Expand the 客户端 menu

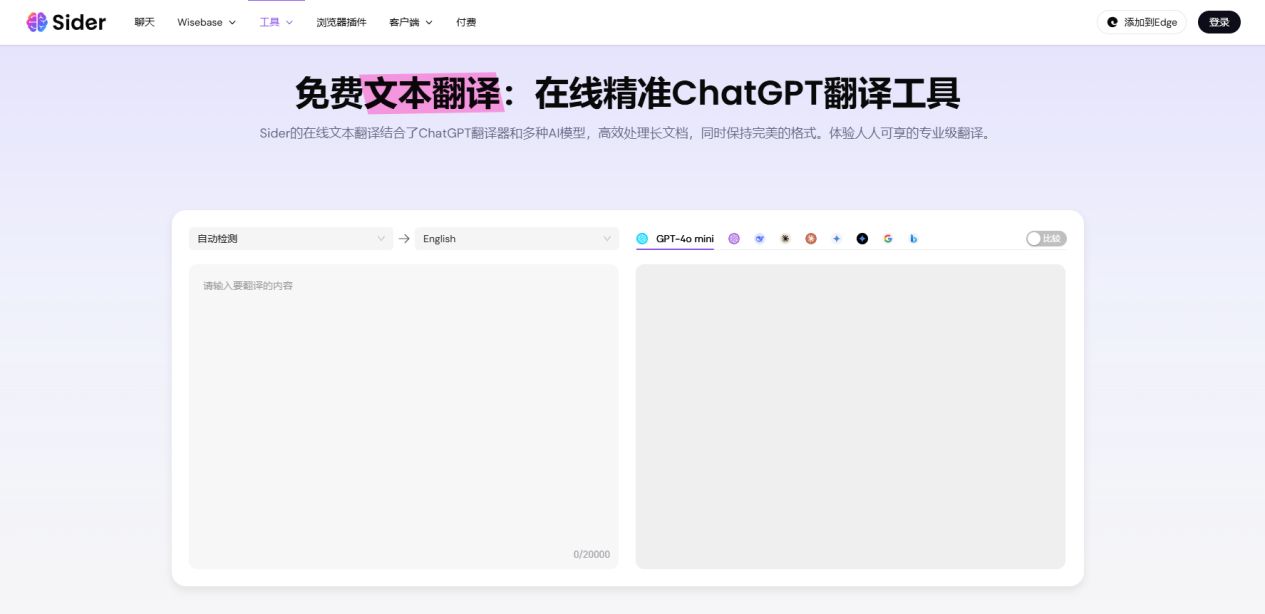click(x=411, y=22)
